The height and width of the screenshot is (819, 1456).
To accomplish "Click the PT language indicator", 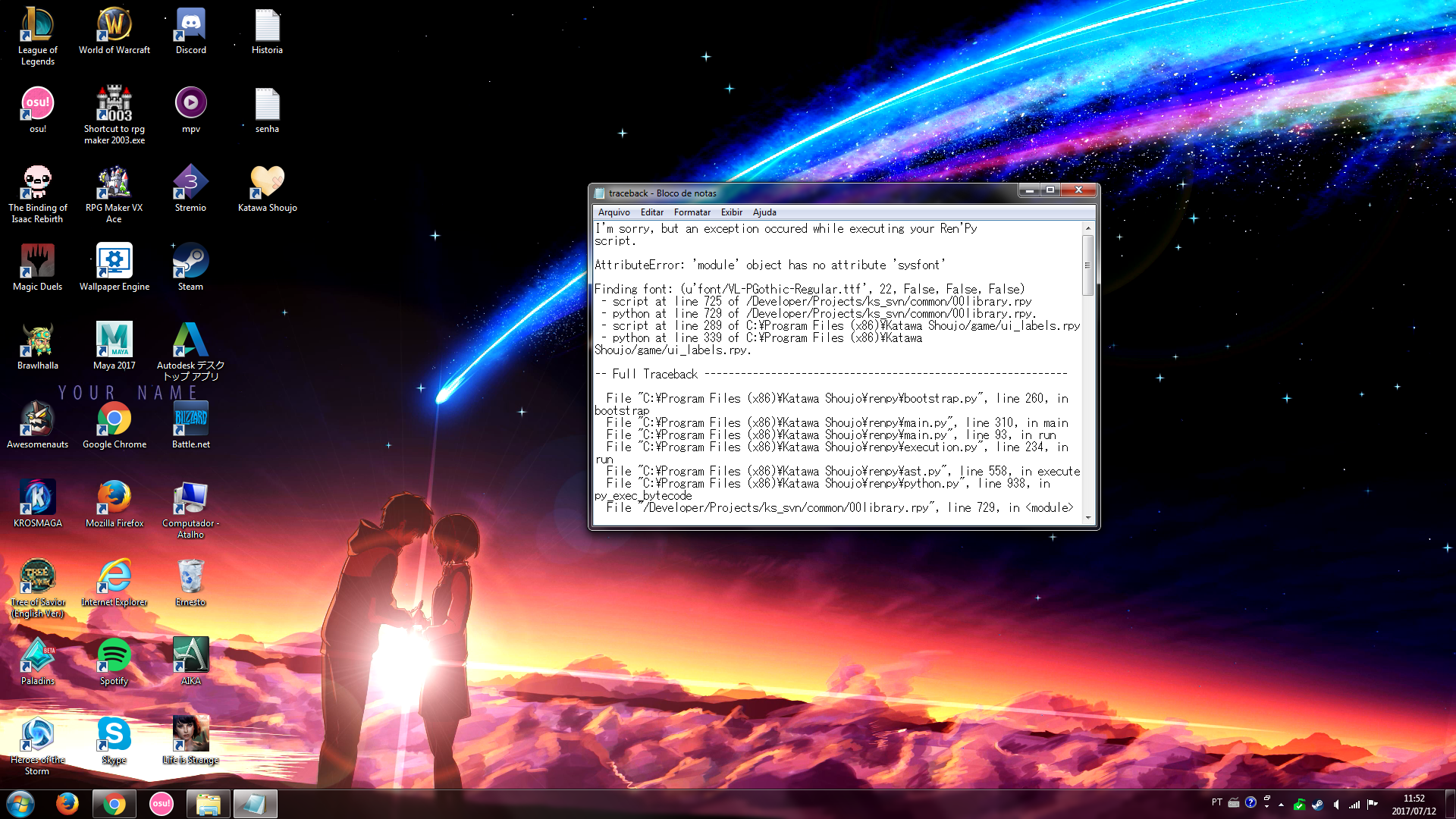I will pyautogui.click(x=1217, y=802).
